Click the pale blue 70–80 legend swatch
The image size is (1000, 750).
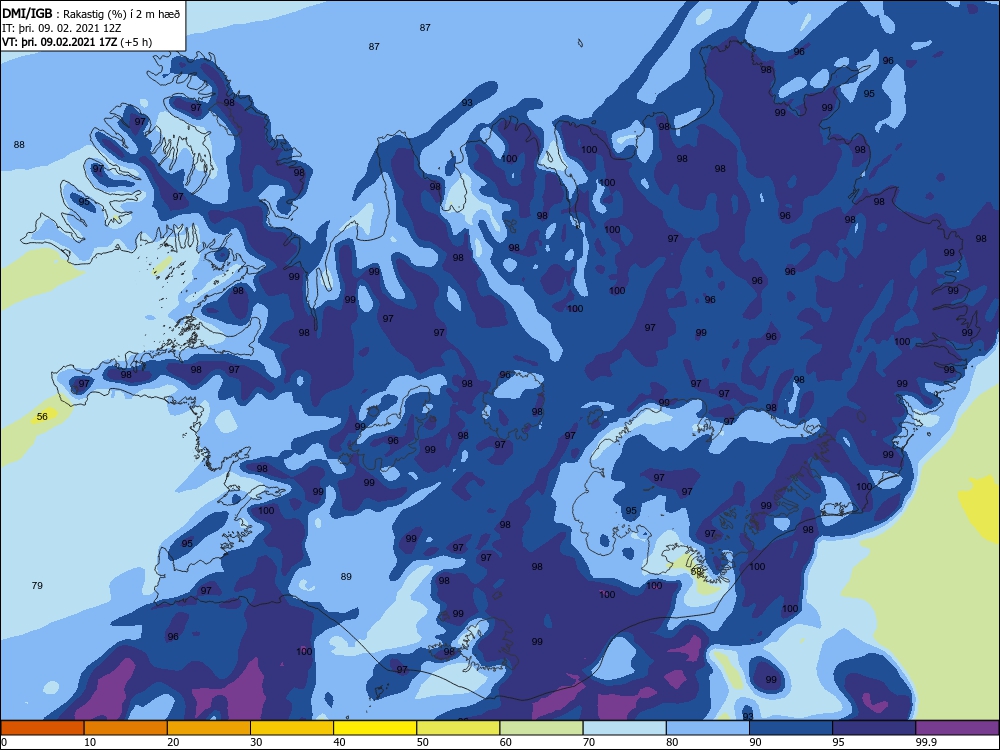coord(625,728)
